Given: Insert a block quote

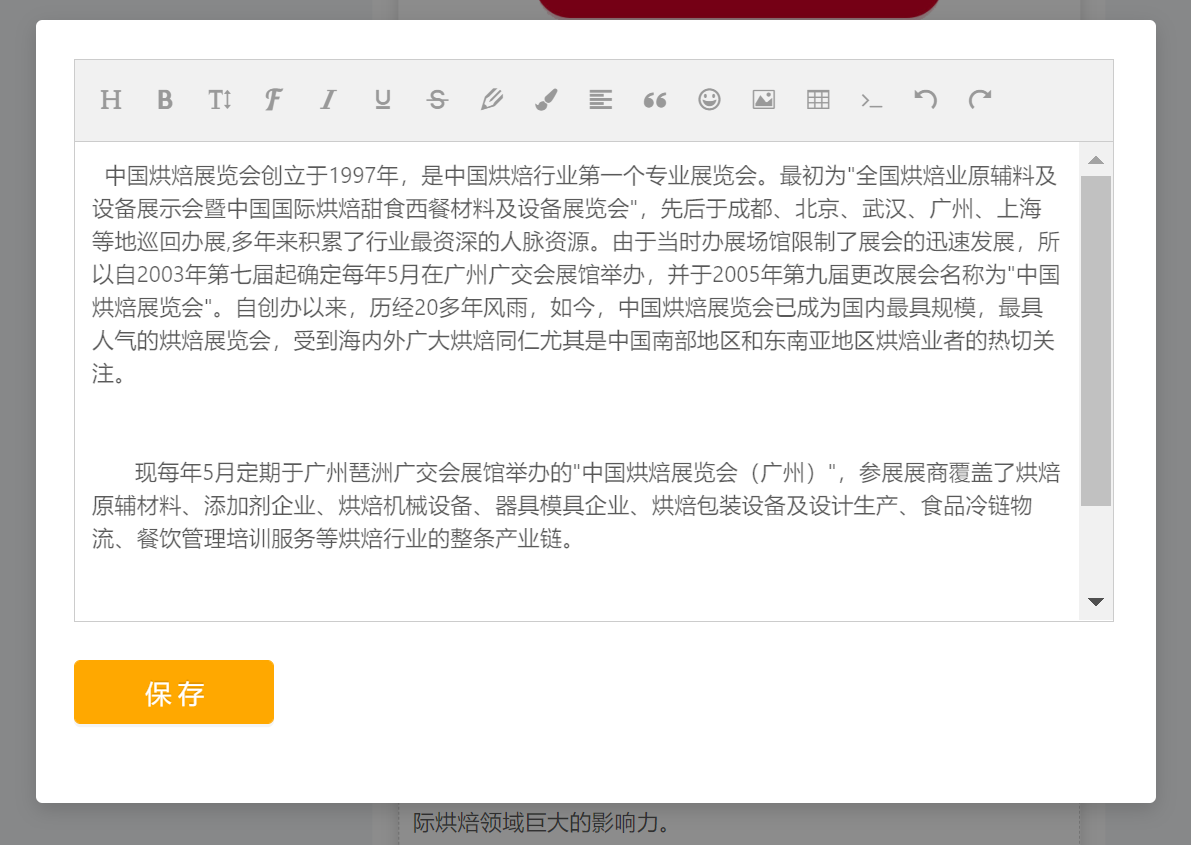Looking at the screenshot, I should pos(655,100).
